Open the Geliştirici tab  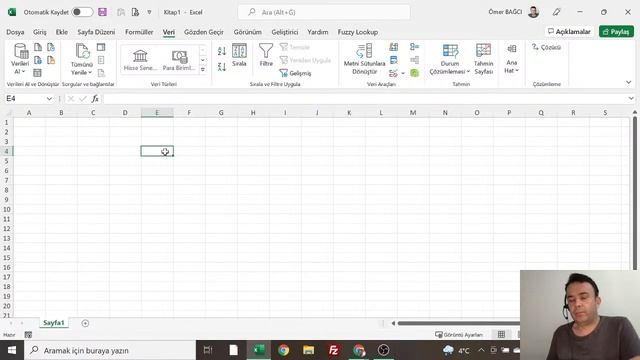tap(285, 32)
